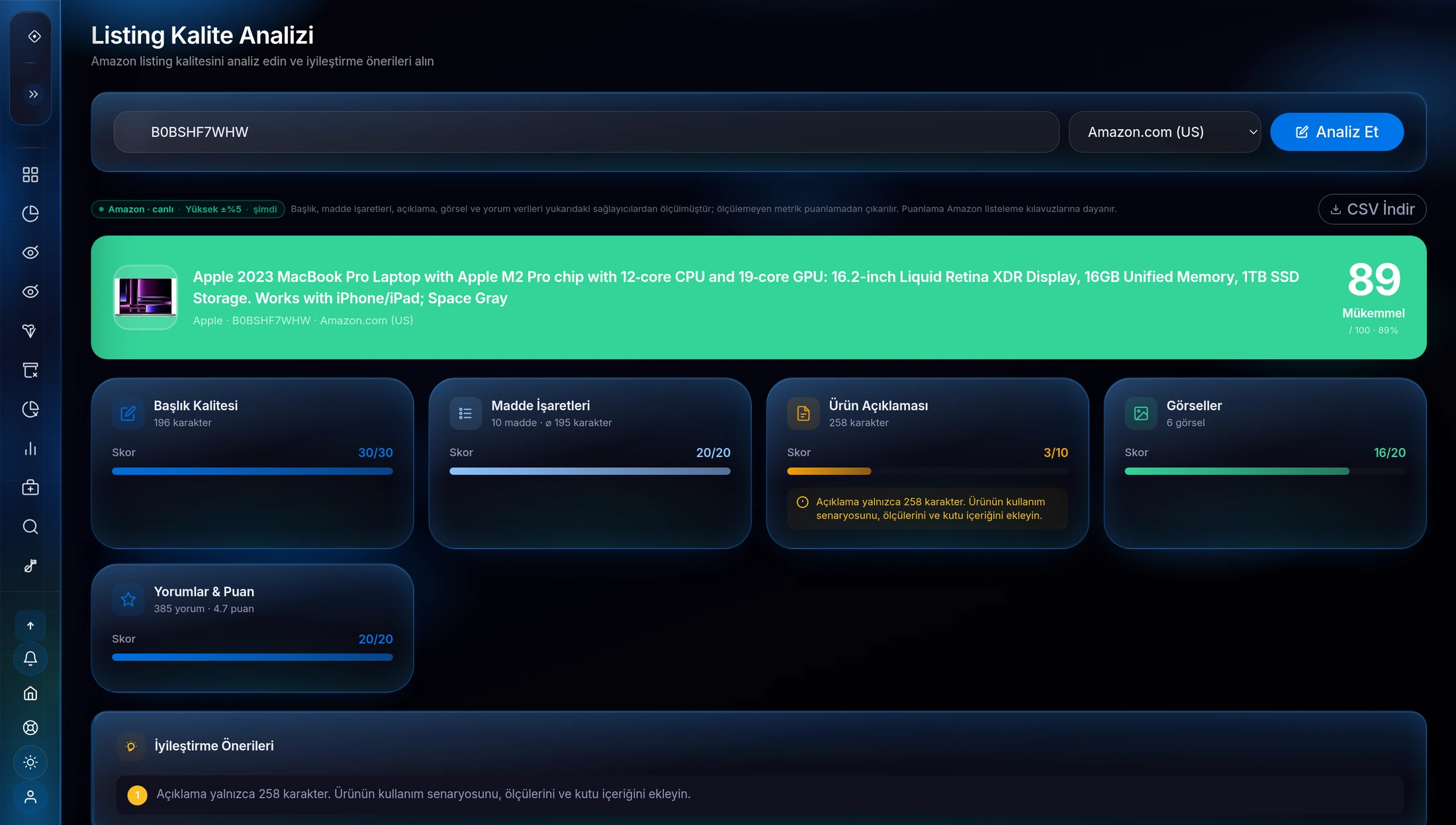Click the "Madde İşaretleri" card title
The height and width of the screenshot is (825, 1456).
[540, 406]
